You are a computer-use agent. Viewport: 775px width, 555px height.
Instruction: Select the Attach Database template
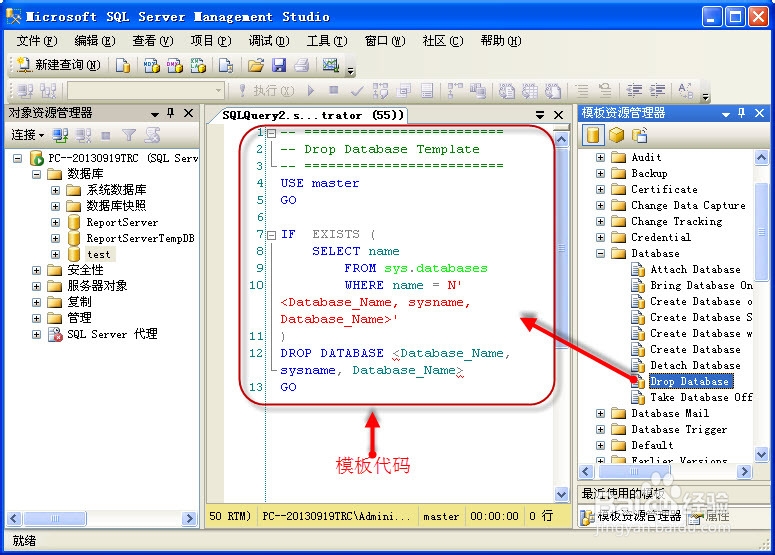(x=695, y=270)
